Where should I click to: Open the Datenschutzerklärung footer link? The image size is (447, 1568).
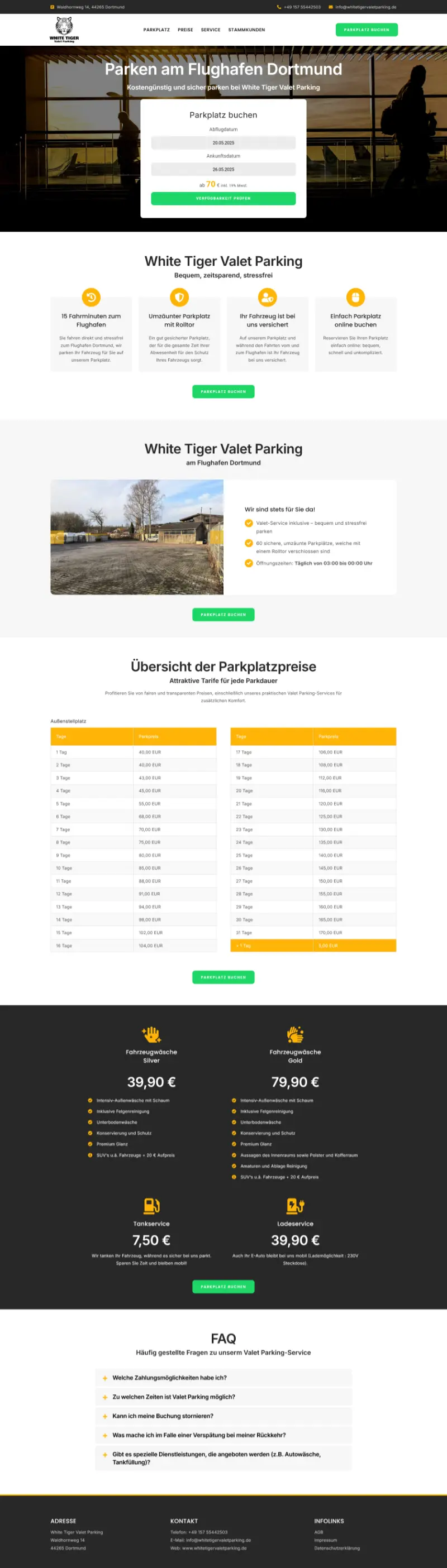point(337,1548)
